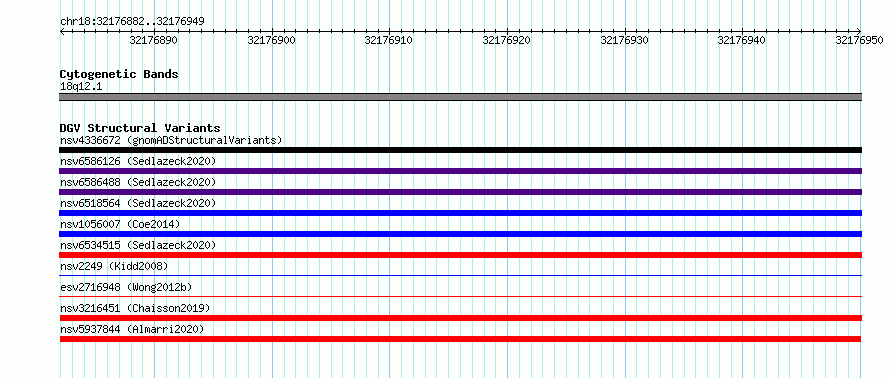Click the 32176940 ruler position label
The height and width of the screenshot is (378, 890).
click(742, 40)
